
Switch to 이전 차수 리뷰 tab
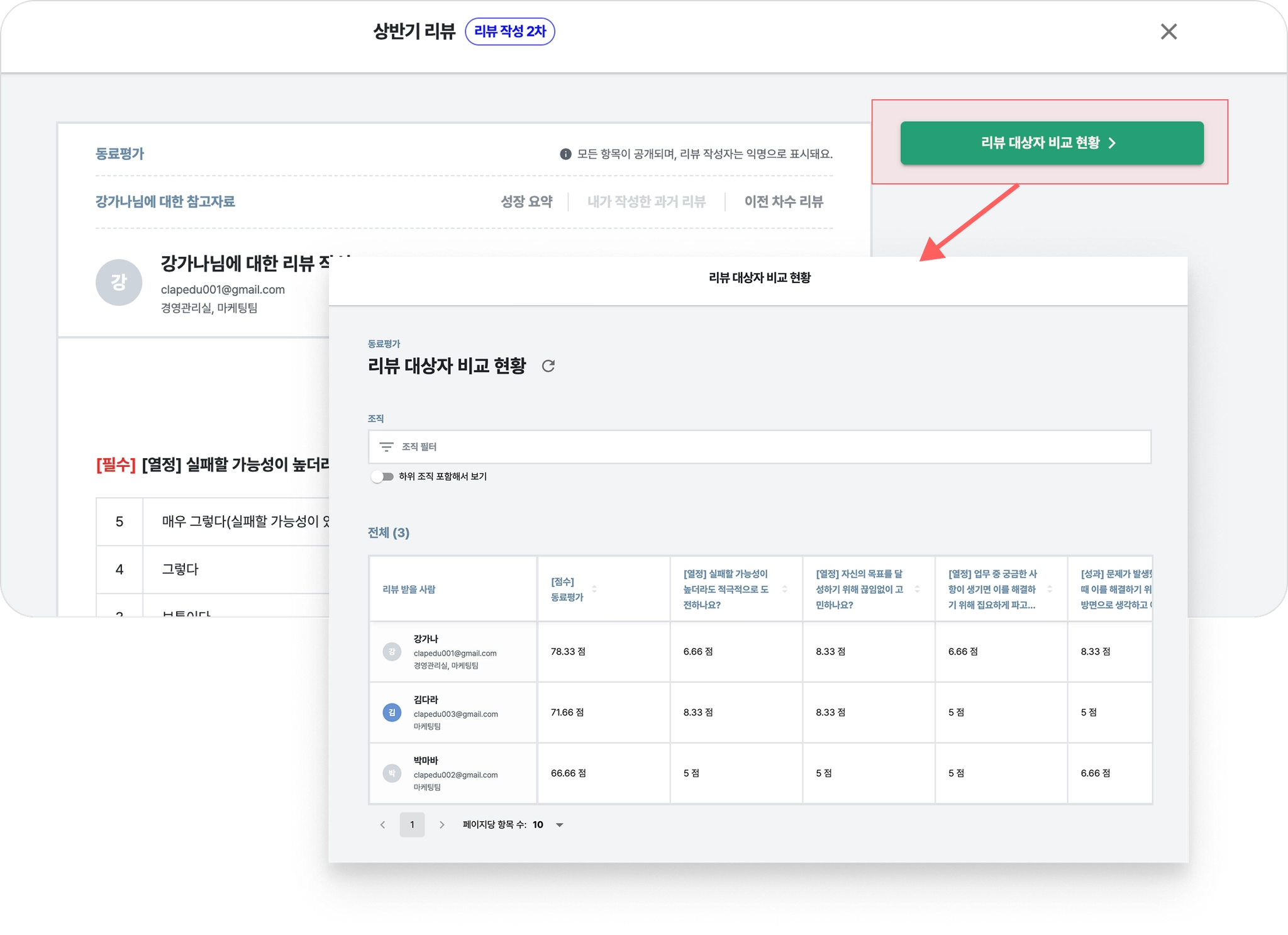click(x=784, y=202)
